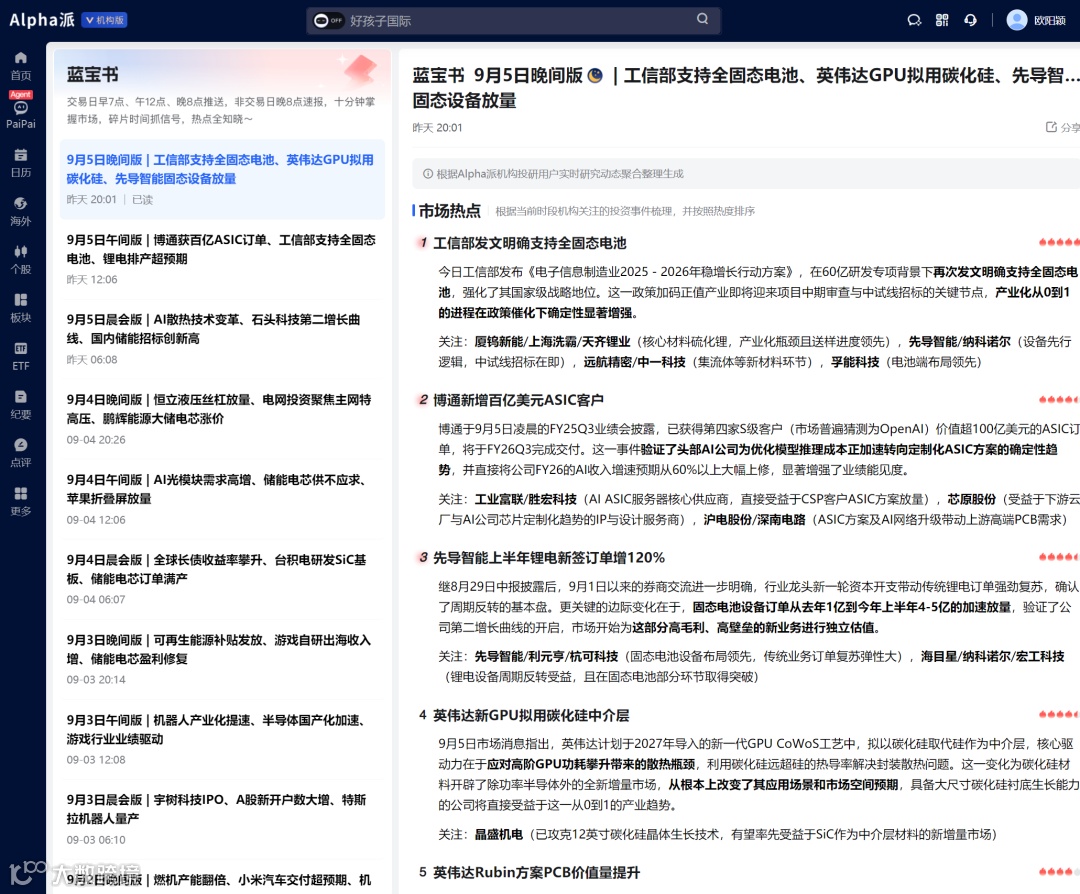This screenshot has height=894, width=1080.
Task: Click the heat rating flames for item 1
Action: tap(1059, 242)
